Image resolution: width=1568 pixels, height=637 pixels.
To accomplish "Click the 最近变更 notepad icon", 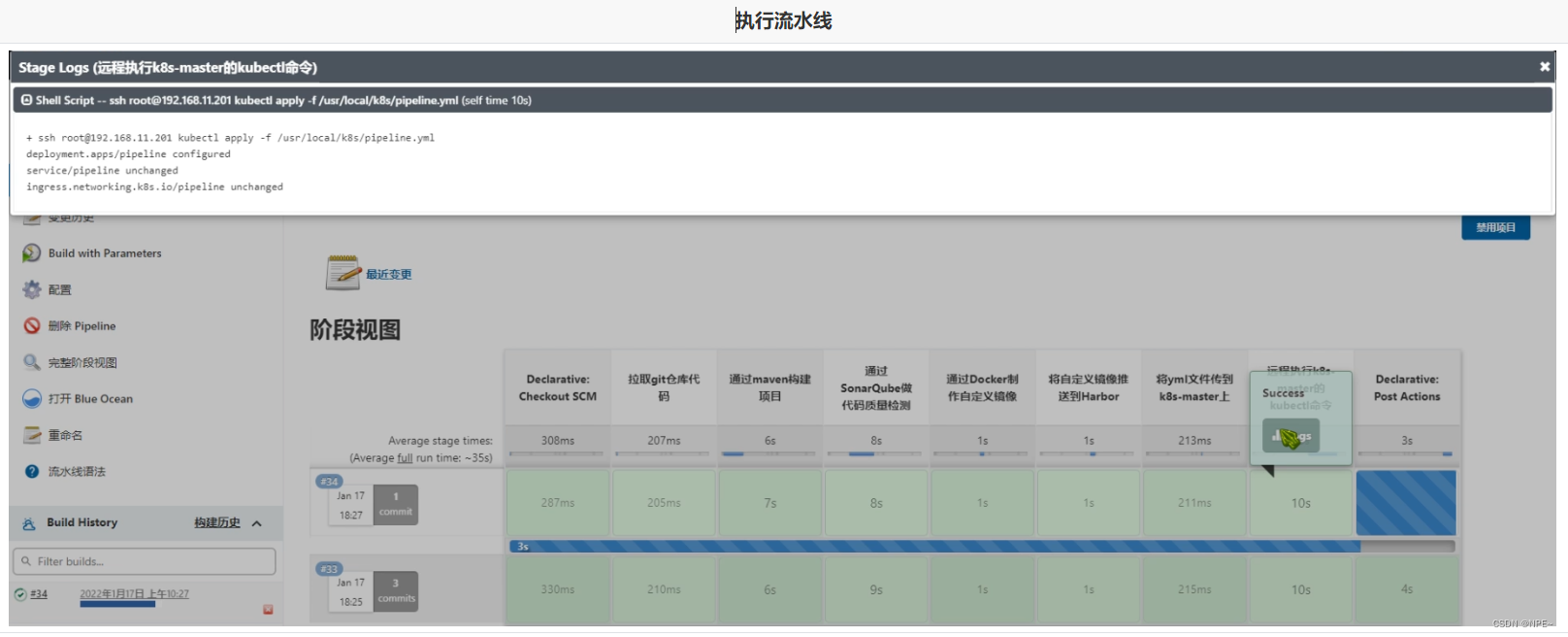I will (x=343, y=273).
